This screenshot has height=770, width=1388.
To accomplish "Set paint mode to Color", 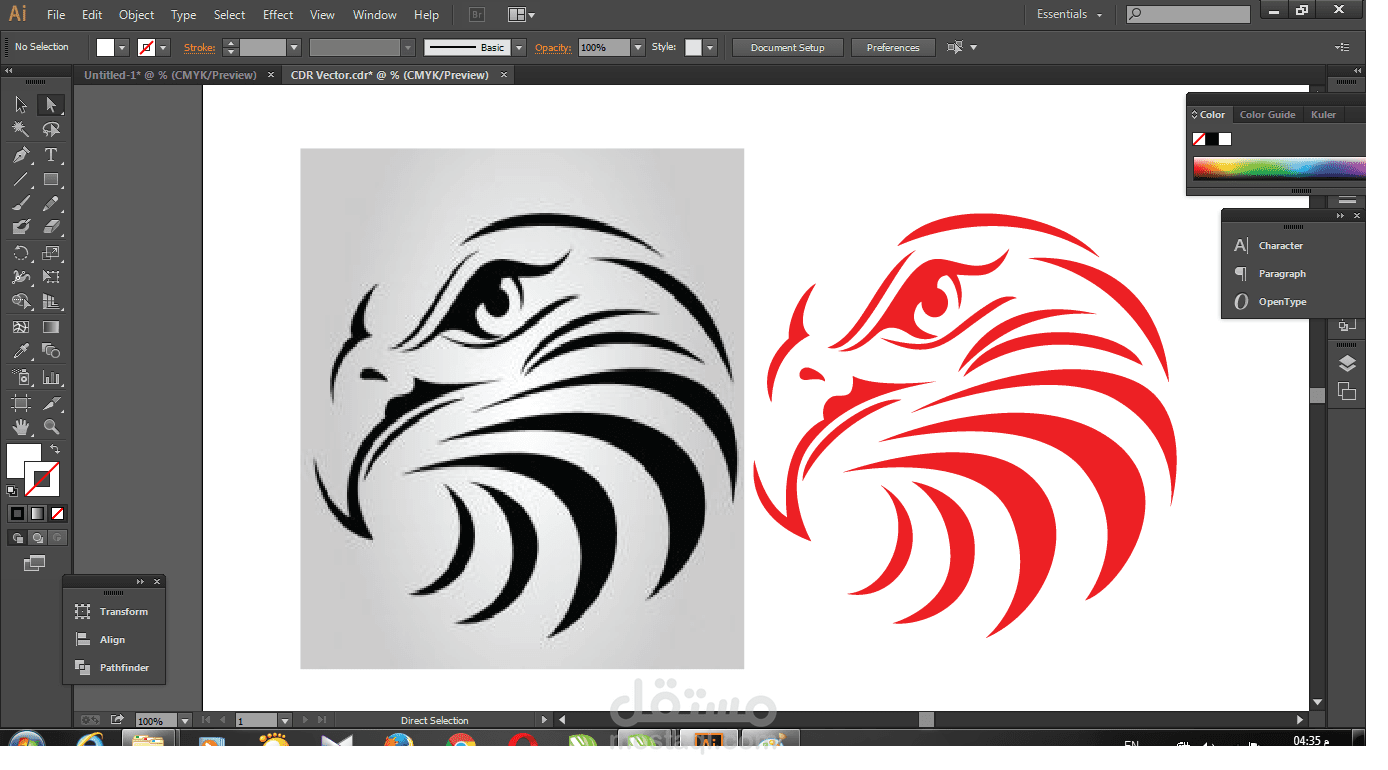I will (17, 513).
